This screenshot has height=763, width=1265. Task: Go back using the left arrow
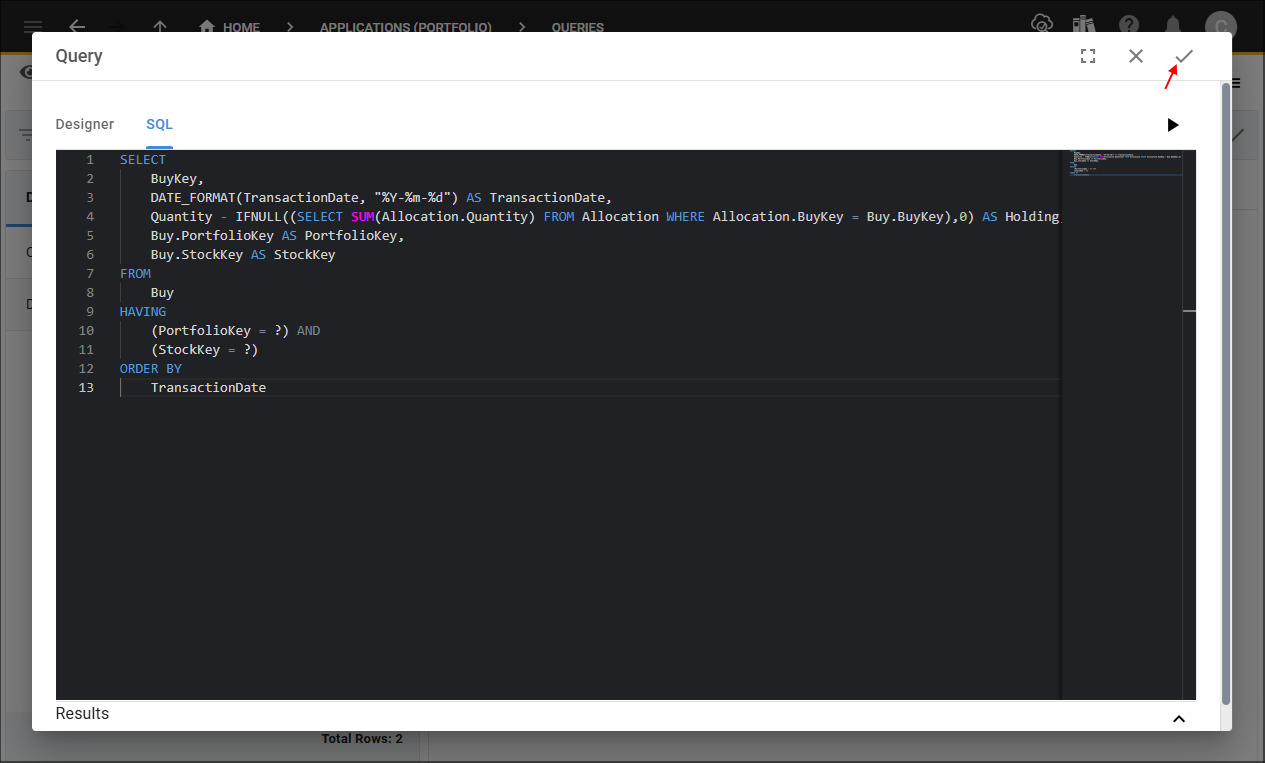77,27
